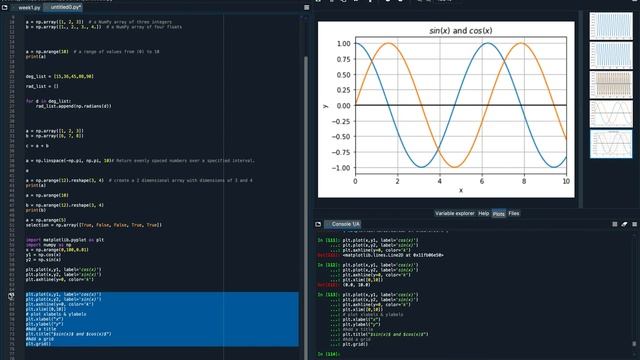Click the console interrupt kernel icon
640x360 pixels.
click(x=615, y=224)
